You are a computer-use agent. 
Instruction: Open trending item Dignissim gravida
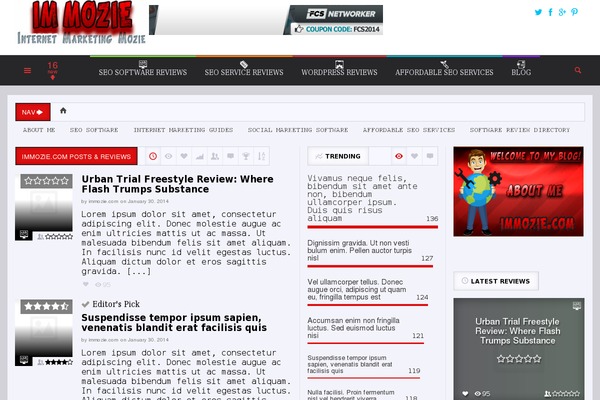coord(360,250)
